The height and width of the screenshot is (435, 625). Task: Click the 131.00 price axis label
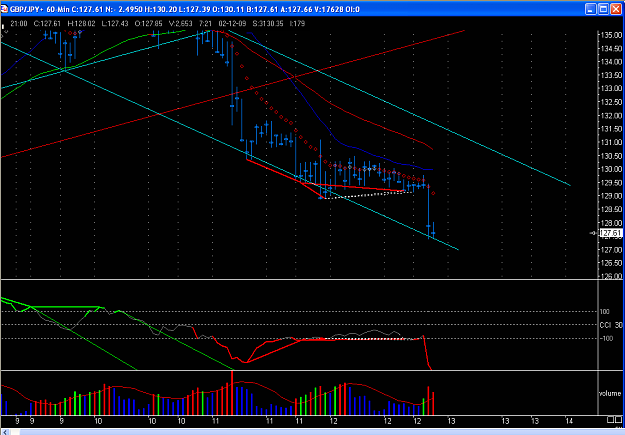tap(611, 142)
